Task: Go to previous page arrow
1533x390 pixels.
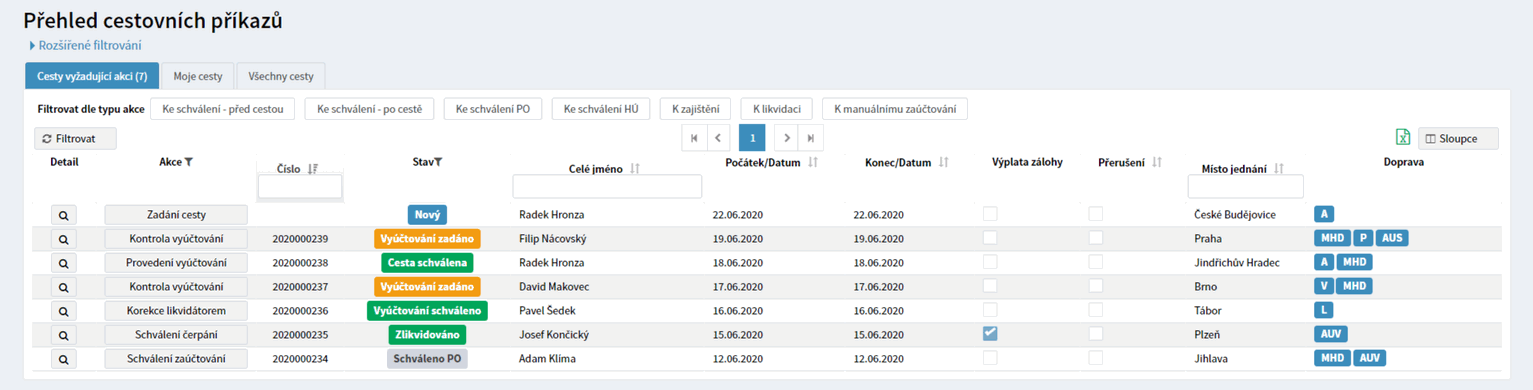Action: [x=719, y=138]
